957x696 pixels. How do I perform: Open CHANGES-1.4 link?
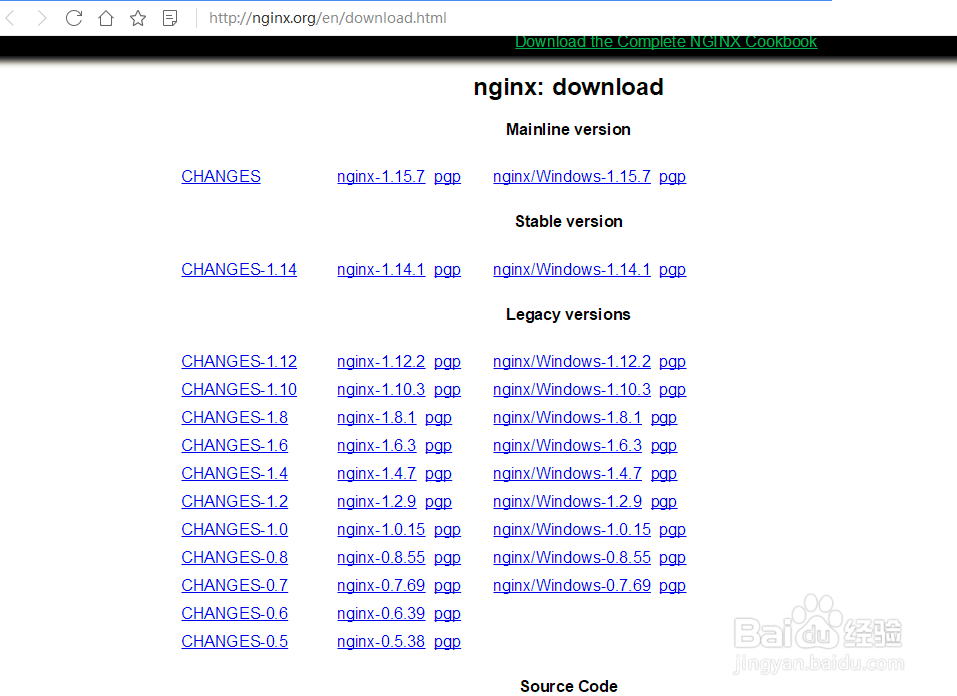point(234,474)
